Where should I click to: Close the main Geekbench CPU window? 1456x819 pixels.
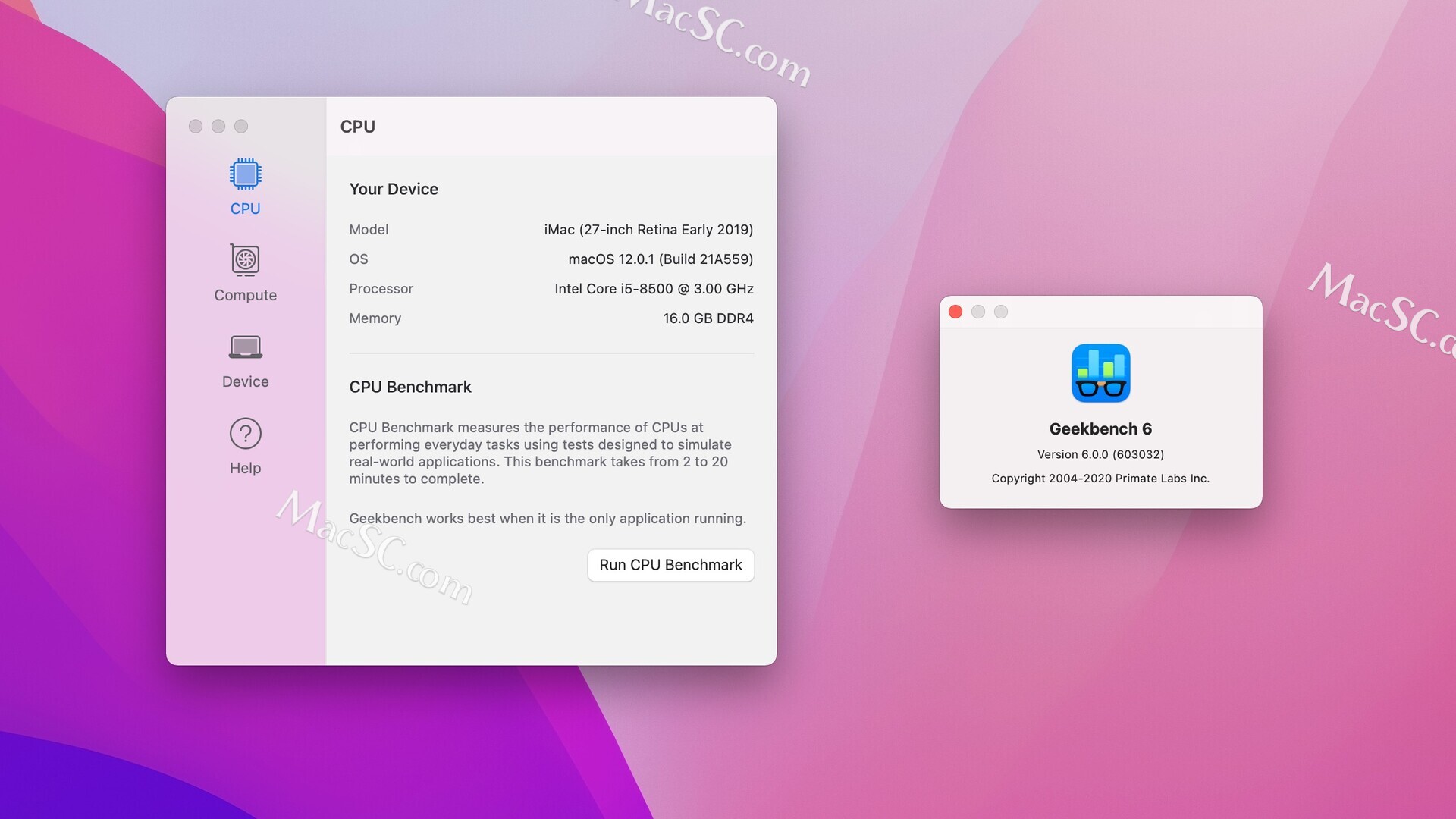click(196, 126)
